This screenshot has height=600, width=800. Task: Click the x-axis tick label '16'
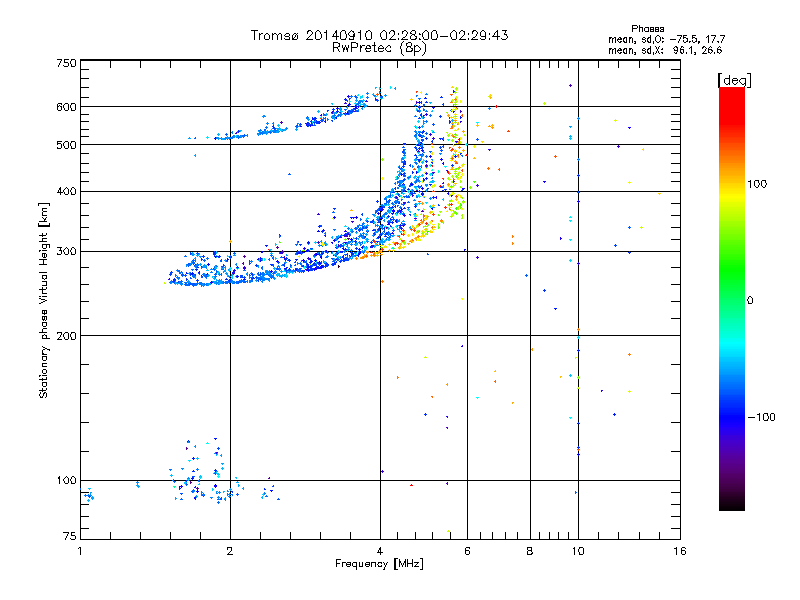point(680,551)
